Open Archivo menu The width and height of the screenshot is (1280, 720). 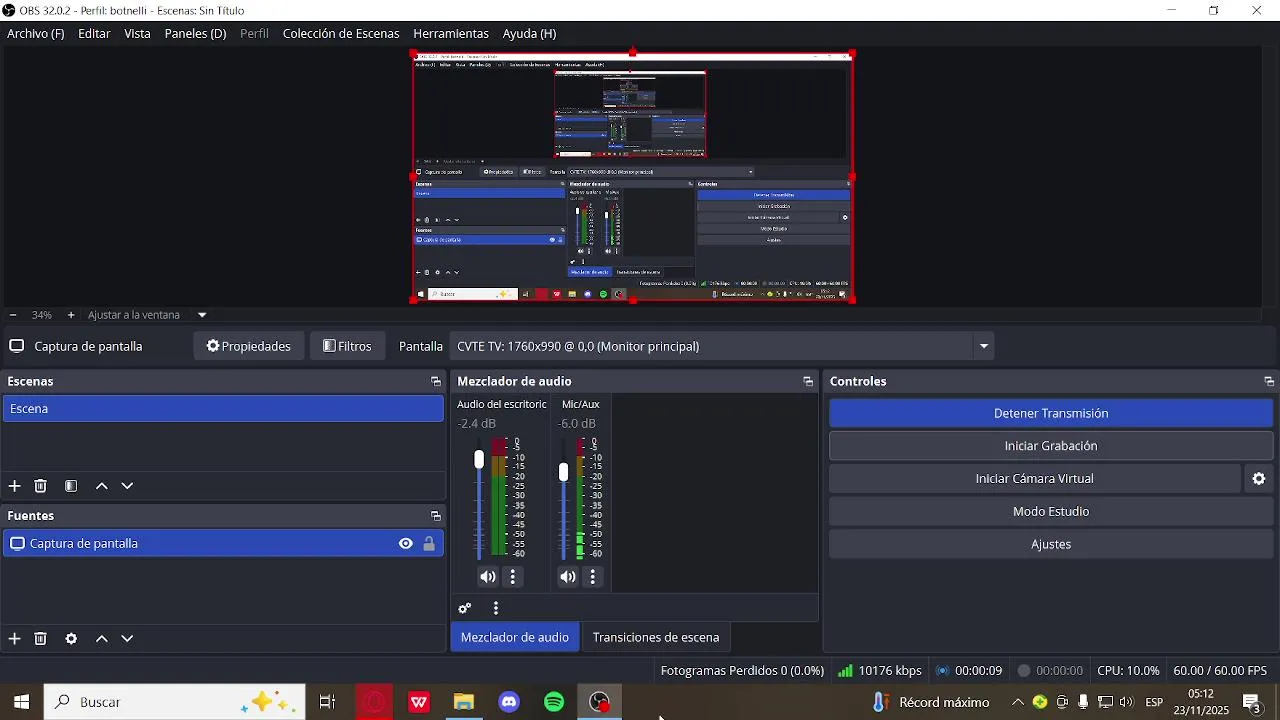(x=36, y=33)
